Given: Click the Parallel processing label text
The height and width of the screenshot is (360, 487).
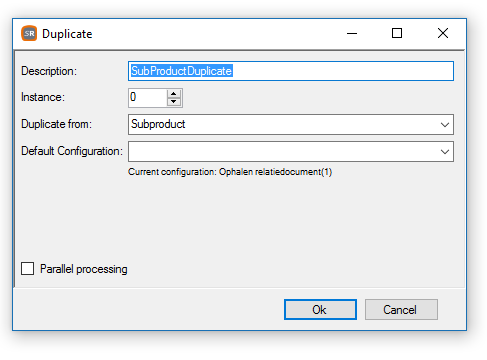Looking at the screenshot, I should 84,269.
